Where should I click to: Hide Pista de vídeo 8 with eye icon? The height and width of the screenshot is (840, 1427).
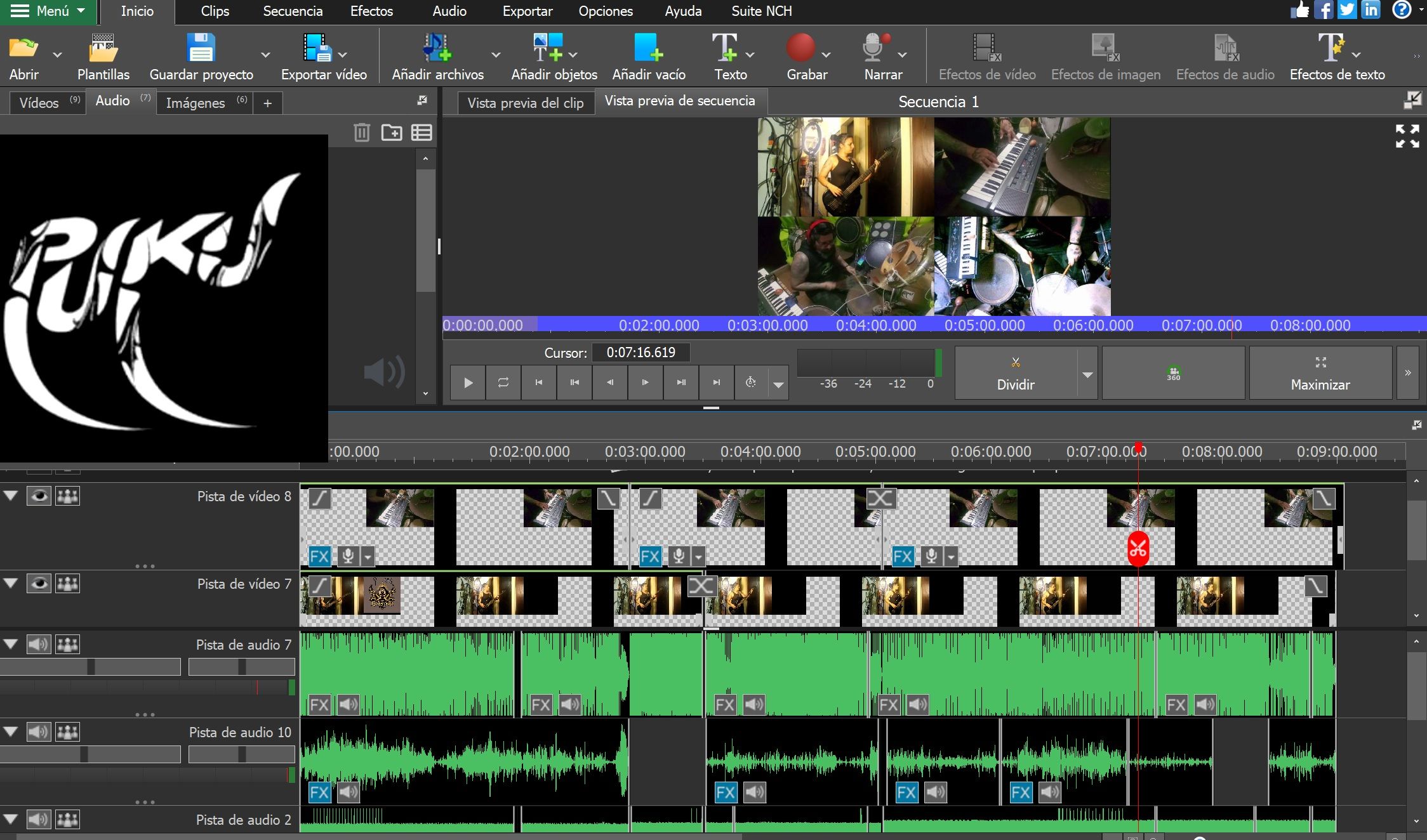pyautogui.click(x=39, y=496)
